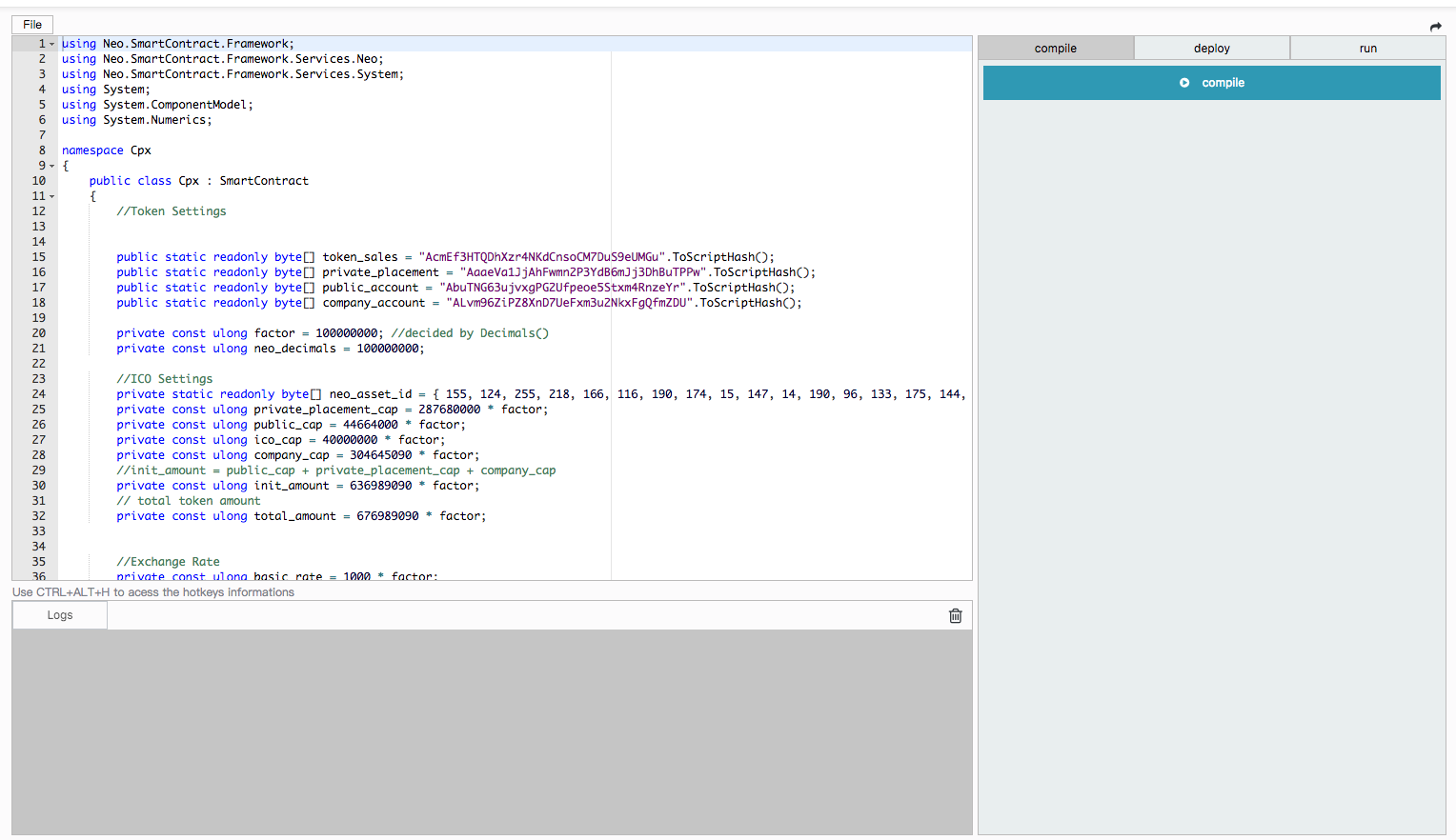
Task: Click 'using System.ComponentModel;' line
Action: 157,105
